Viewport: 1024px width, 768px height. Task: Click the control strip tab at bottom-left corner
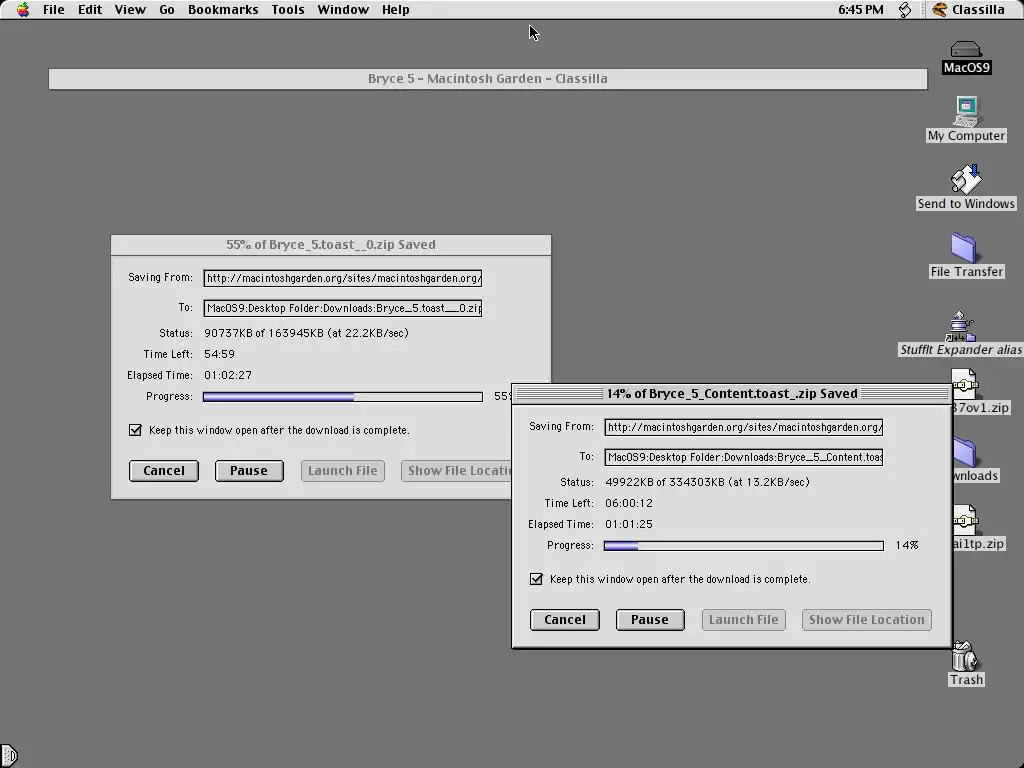pos(8,756)
